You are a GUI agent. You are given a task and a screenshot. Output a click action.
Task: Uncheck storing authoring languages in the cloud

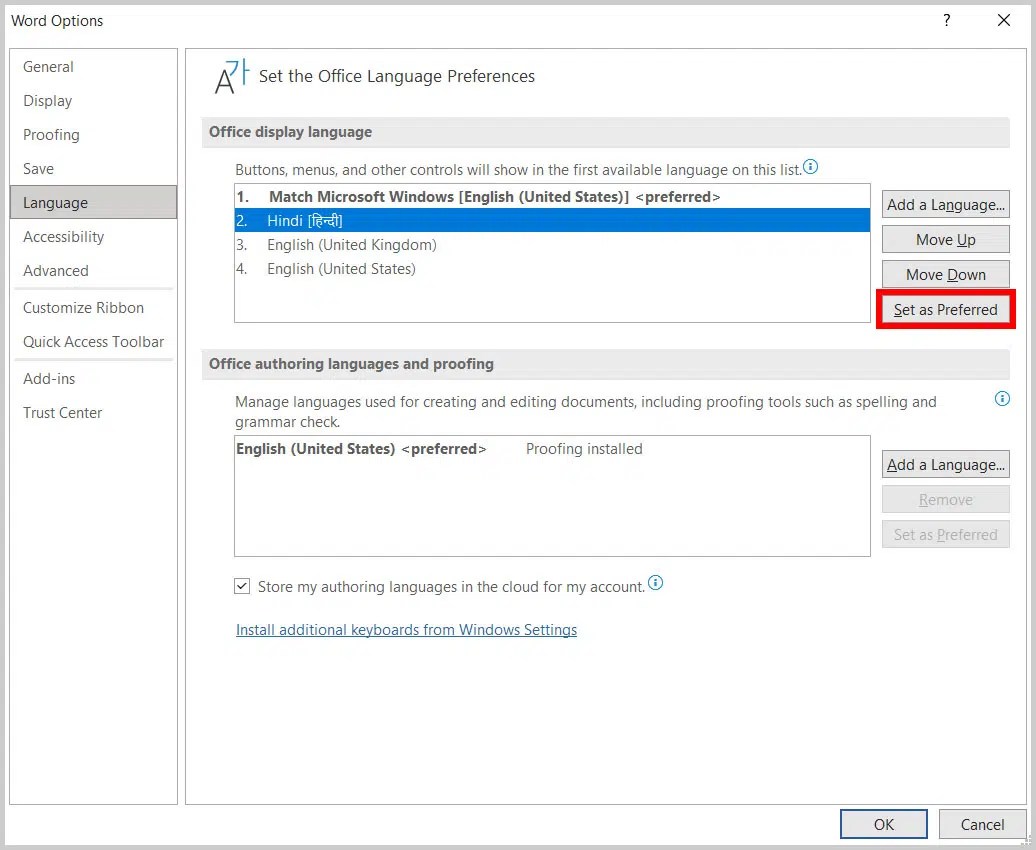point(241,588)
